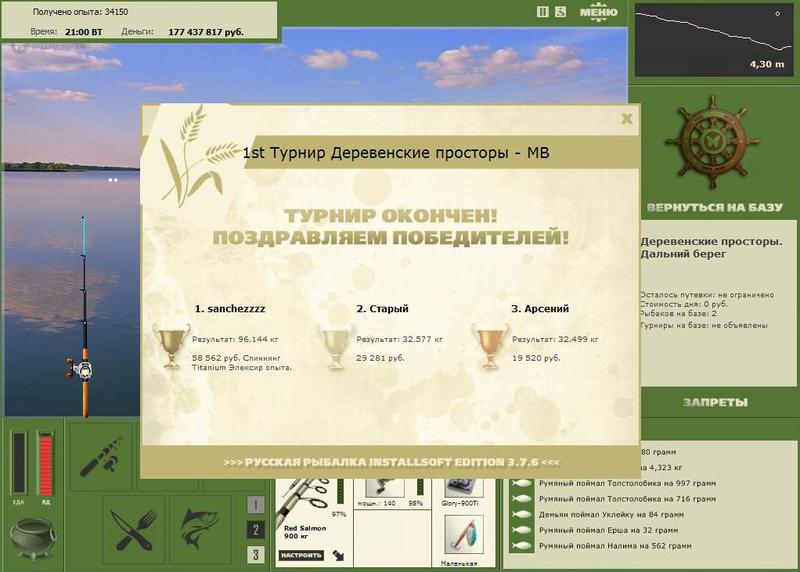Click the fishing rod on the water
The image size is (800, 572).
click(x=82, y=317)
